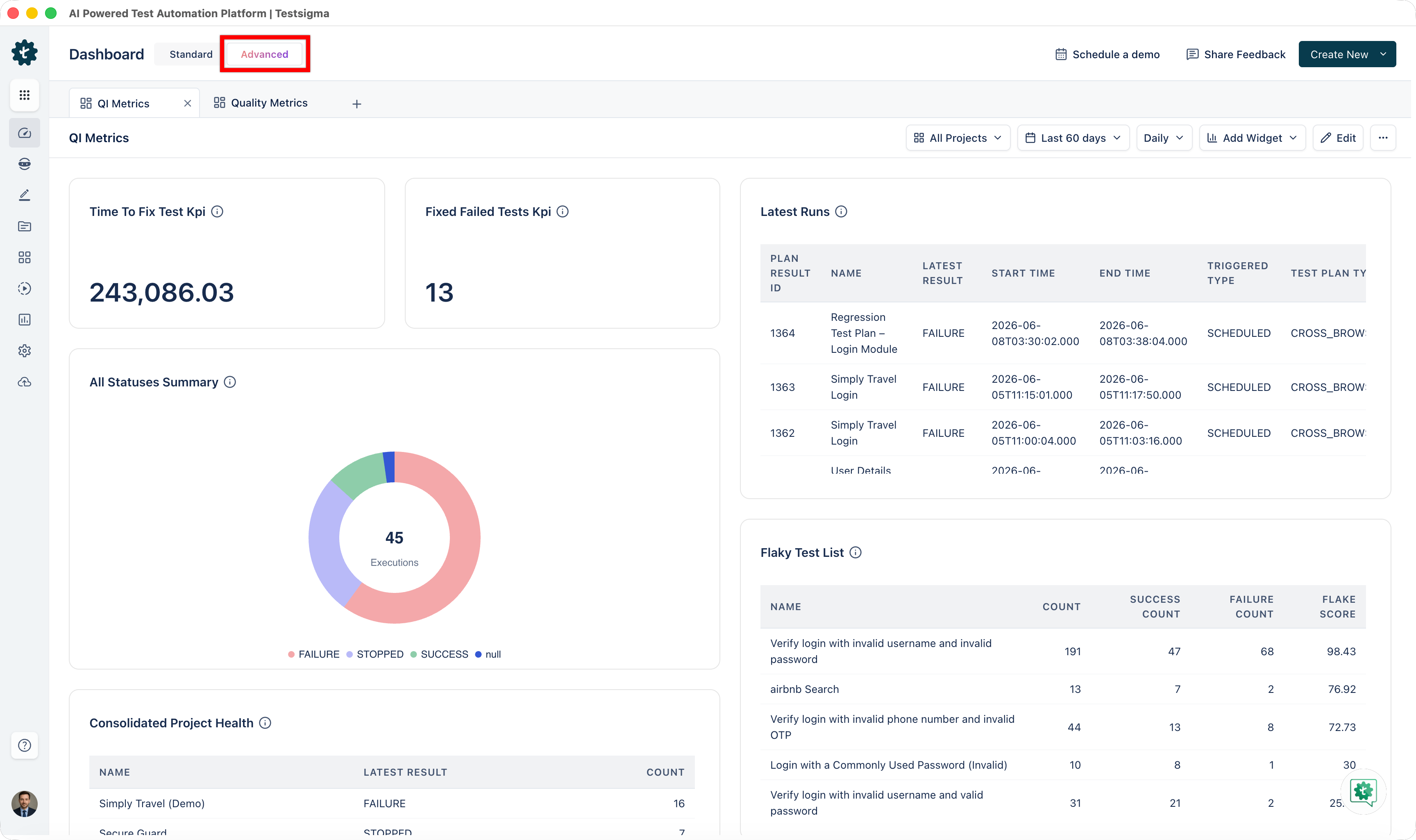The width and height of the screenshot is (1416, 840).
Task: Click Login with a Commonly Used Password row
Action: pos(1062,765)
